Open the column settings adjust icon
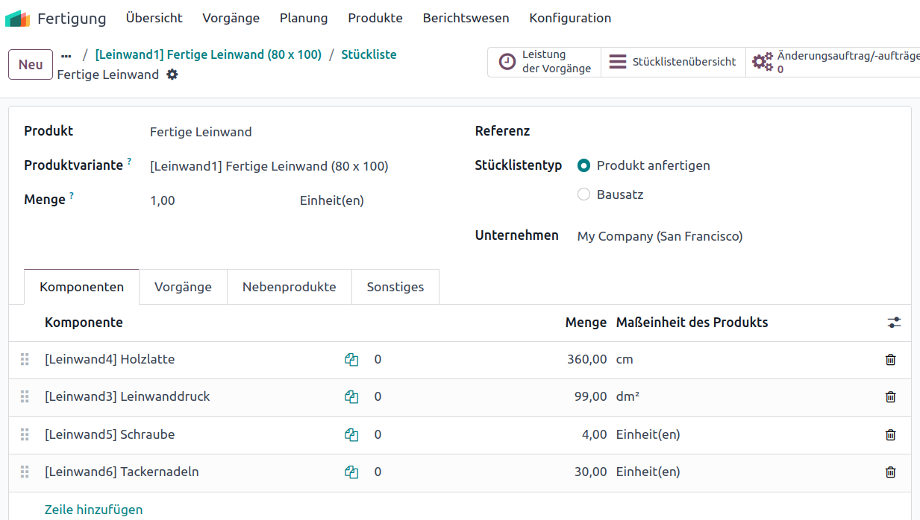The height and width of the screenshot is (520, 920). [894, 322]
